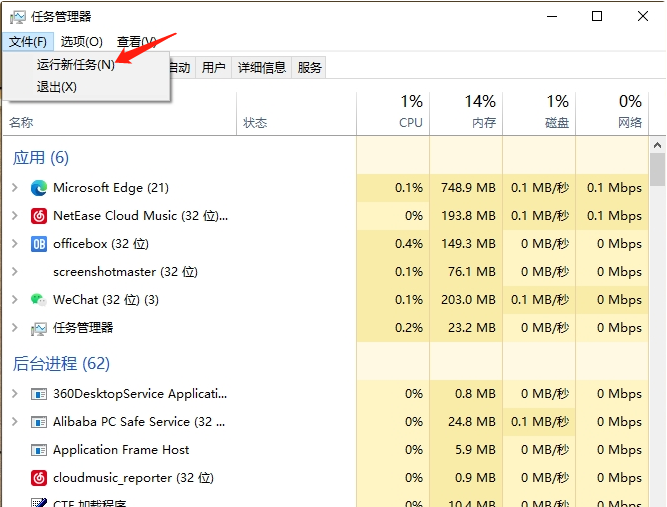Click the scrollbar up arrow
Viewport: 667px width, 507px height.
click(658, 145)
